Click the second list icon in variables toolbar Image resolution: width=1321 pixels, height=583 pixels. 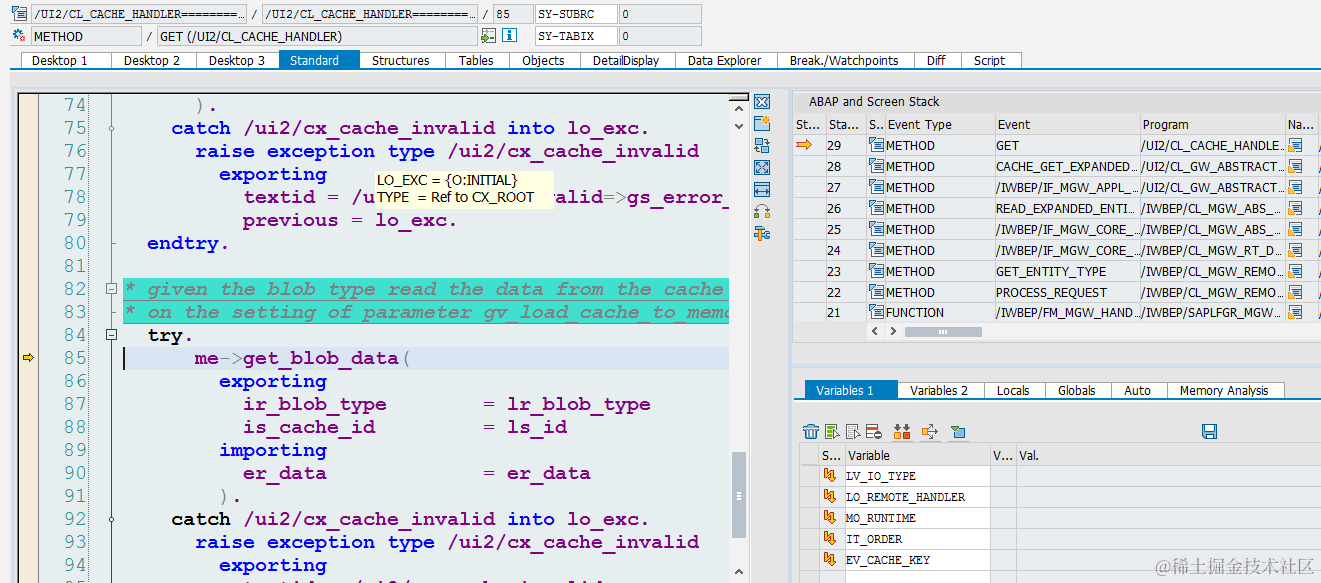point(853,432)
